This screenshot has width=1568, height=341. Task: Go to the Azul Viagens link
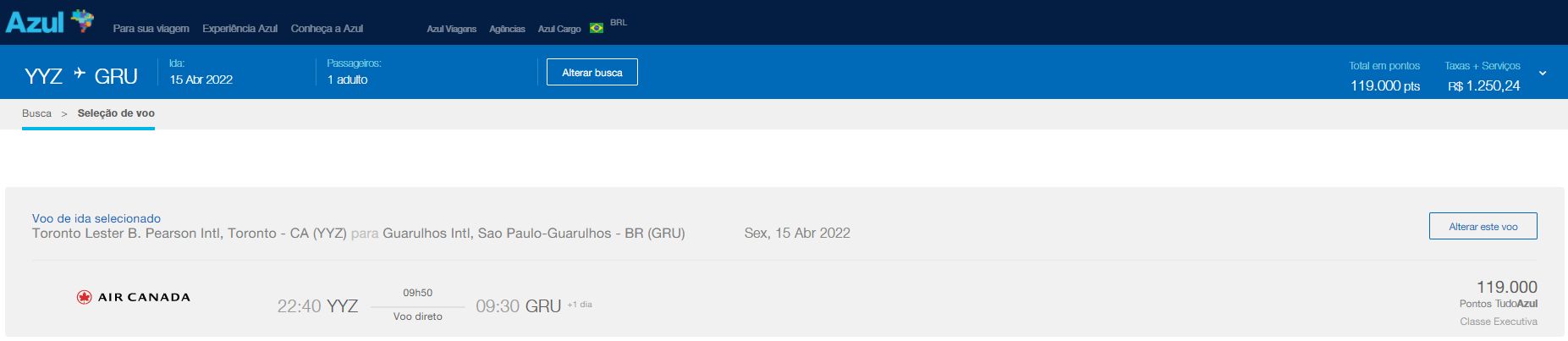452,29
